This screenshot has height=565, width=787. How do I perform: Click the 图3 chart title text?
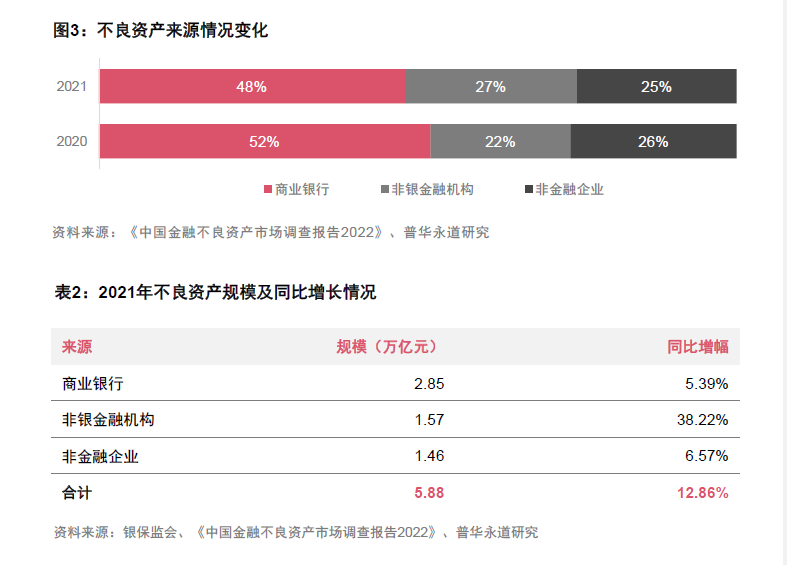(x=161, y=30)
